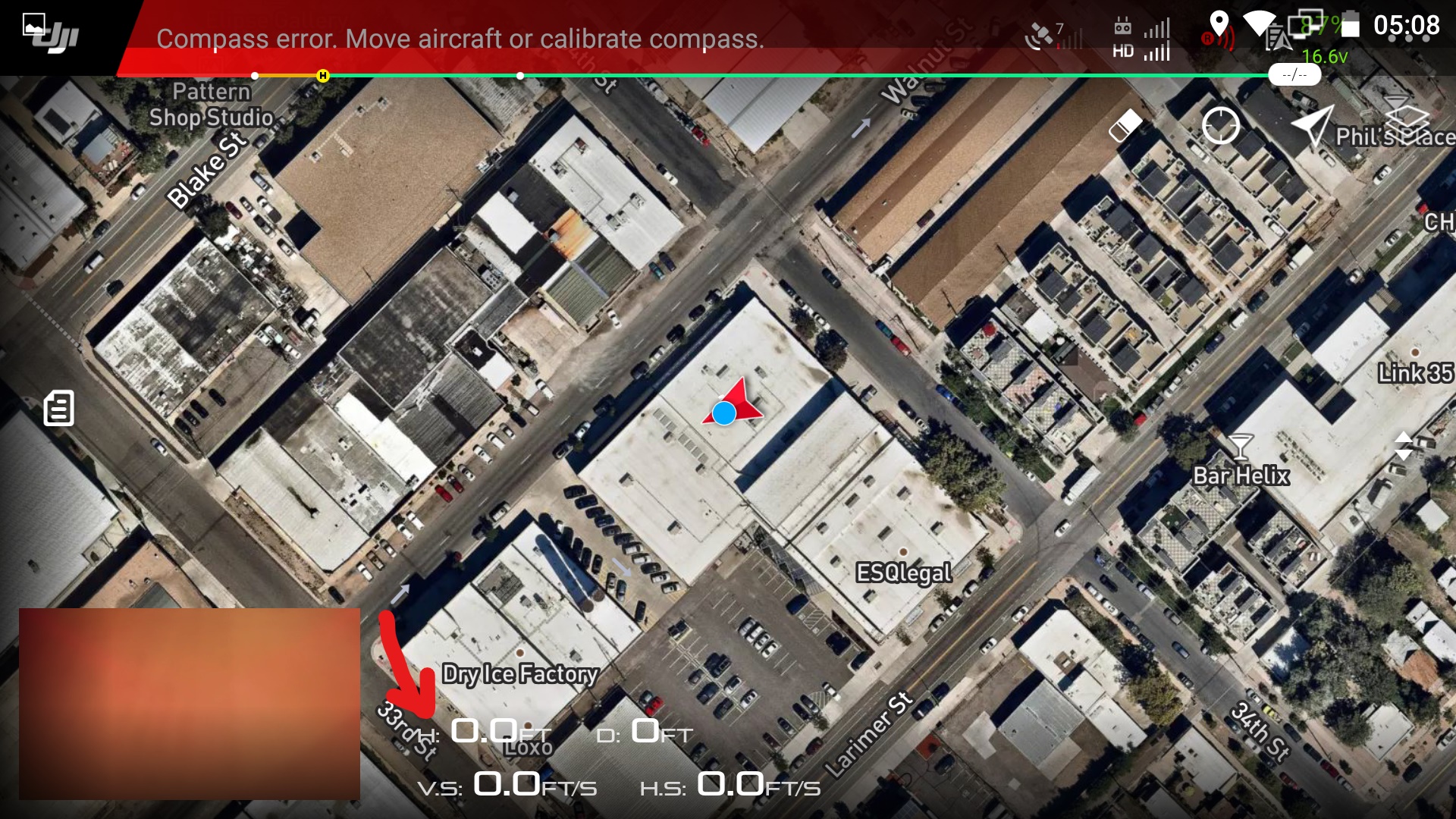
Task: Toggle map orientation lock arrow
Action: pyautogui.click(x=1312, y=126)
